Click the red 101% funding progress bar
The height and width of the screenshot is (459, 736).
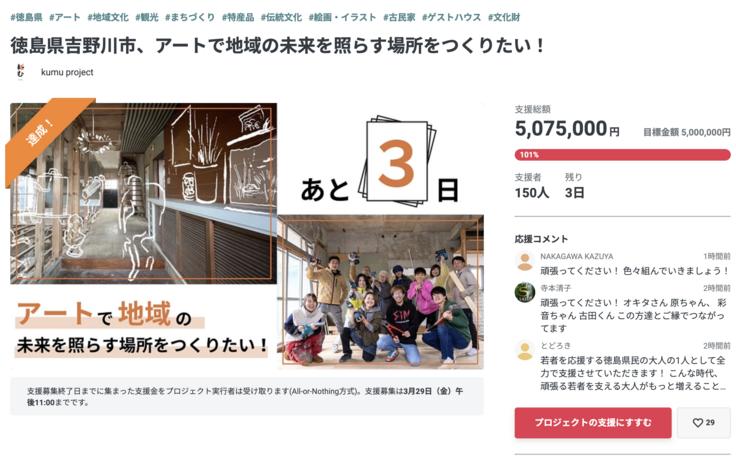[622, 154]
